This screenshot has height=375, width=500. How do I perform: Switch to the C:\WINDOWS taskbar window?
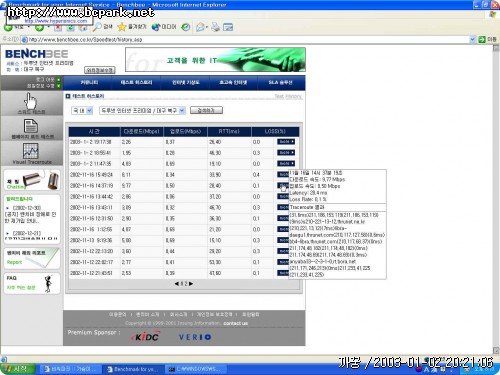point(196,369)
